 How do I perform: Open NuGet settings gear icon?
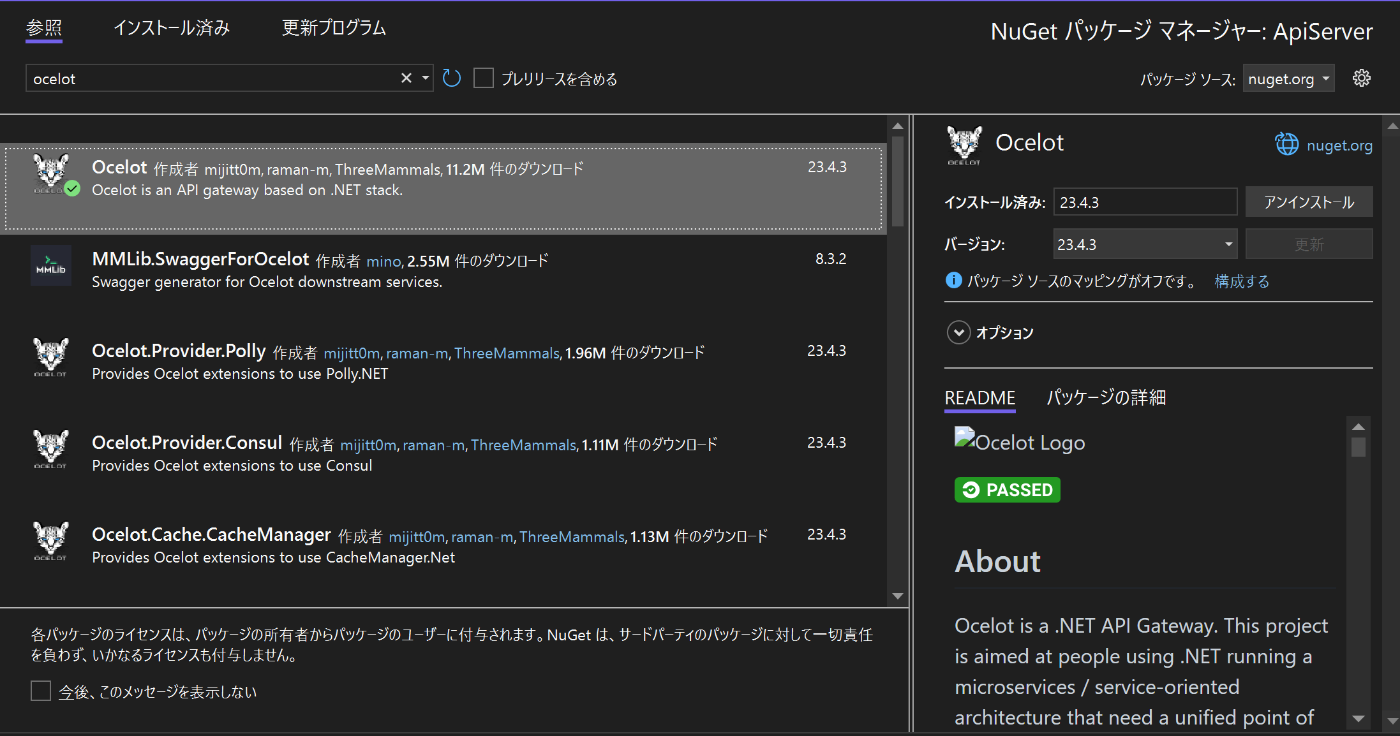[1361, 78]
